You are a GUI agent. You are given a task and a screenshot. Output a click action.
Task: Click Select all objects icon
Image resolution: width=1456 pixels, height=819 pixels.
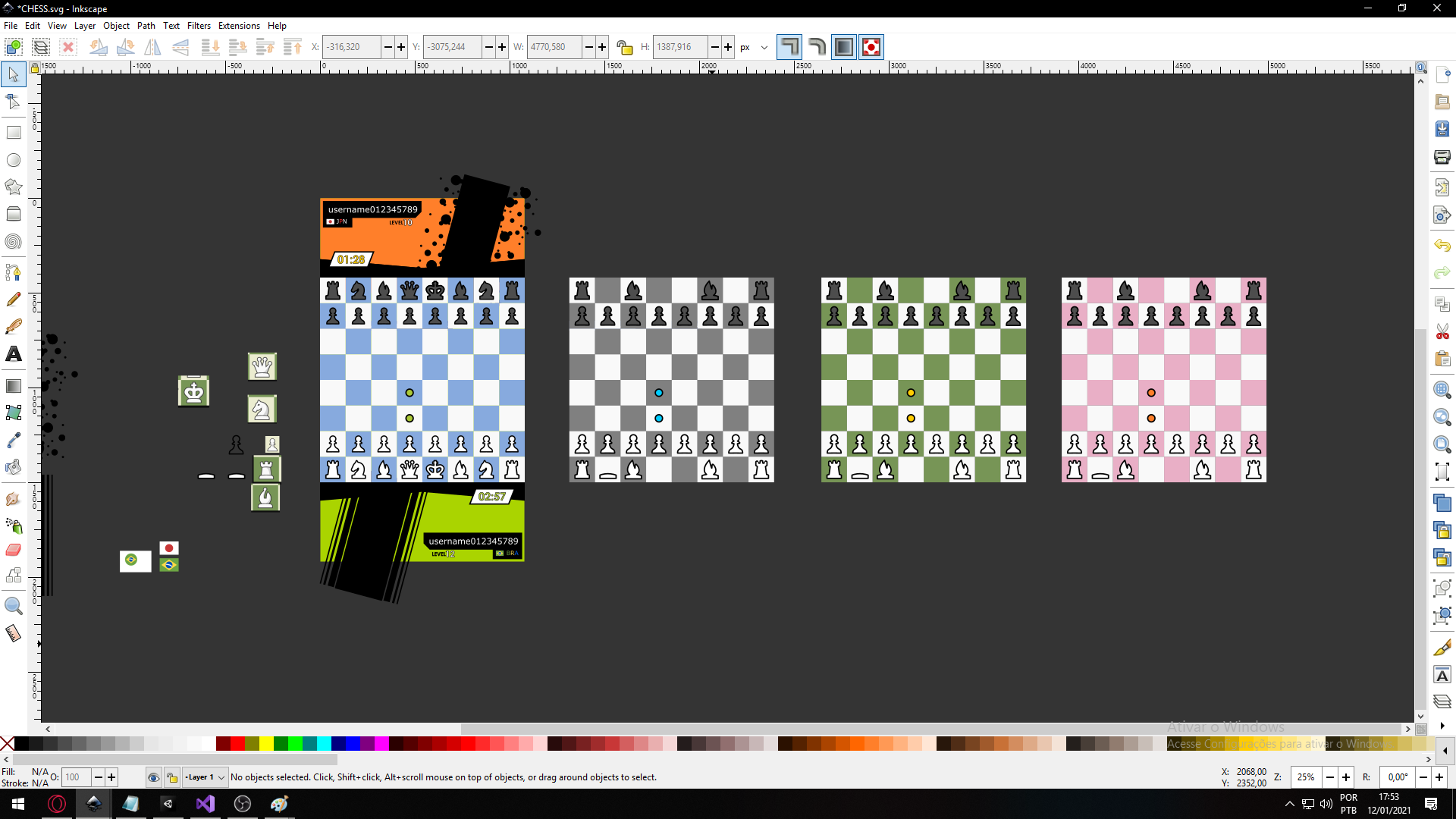13,47
